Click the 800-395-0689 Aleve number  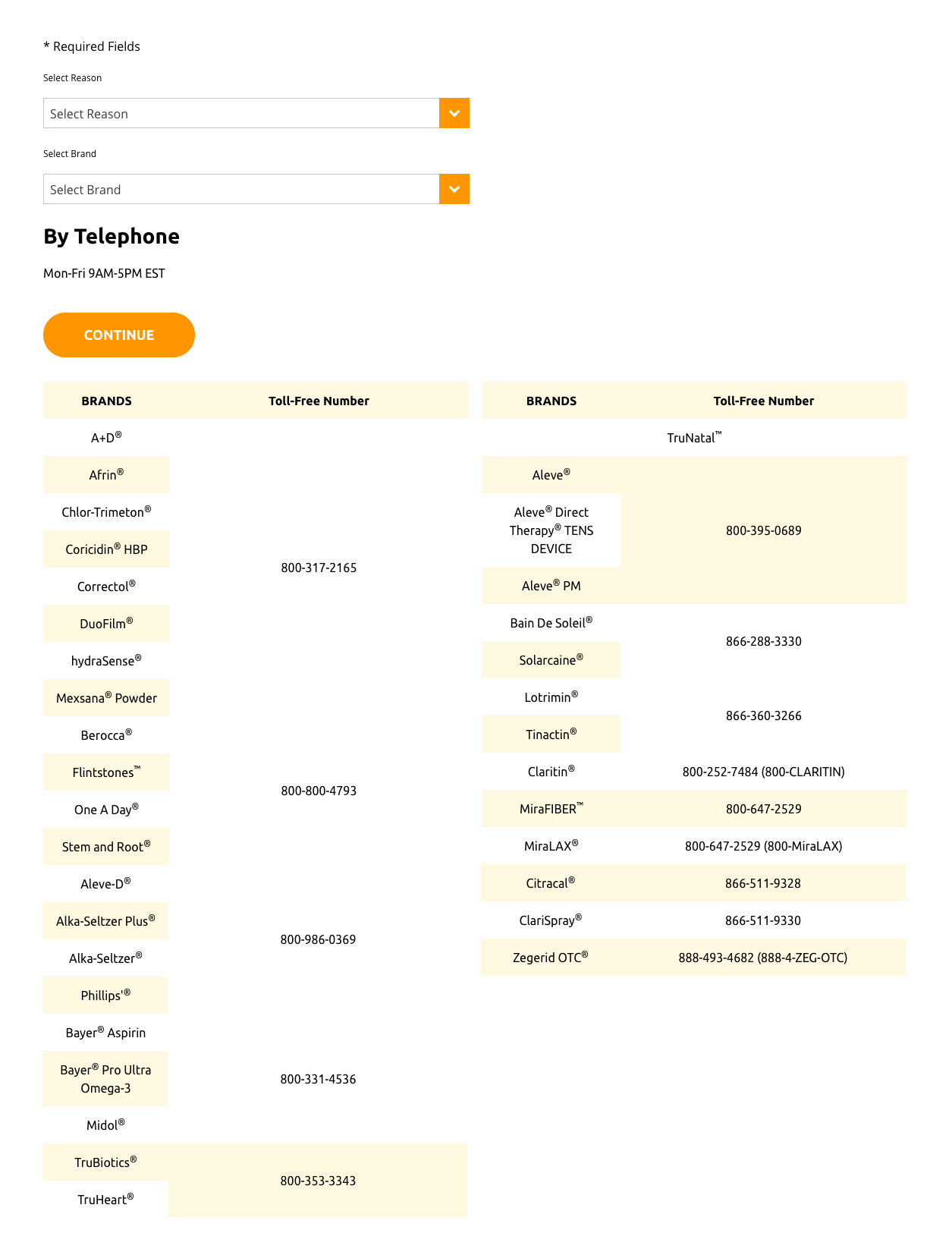[763, 530]
